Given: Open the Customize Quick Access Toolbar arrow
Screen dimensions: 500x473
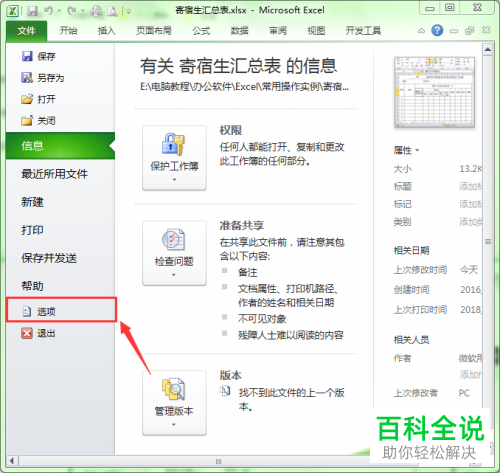Looking at the screenshot, I should 128,12.
